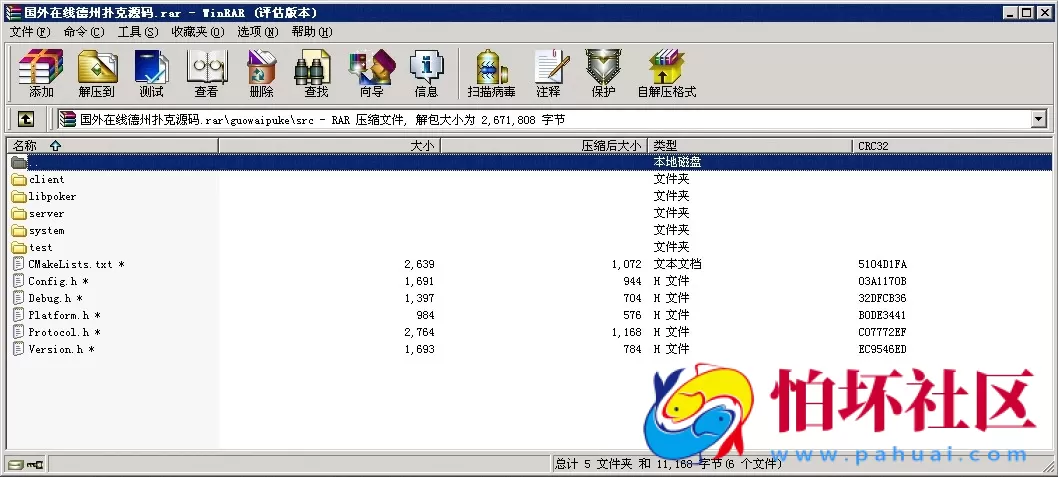Click the SFX (自解压格式) toolbar icon

tap(667, 74)
